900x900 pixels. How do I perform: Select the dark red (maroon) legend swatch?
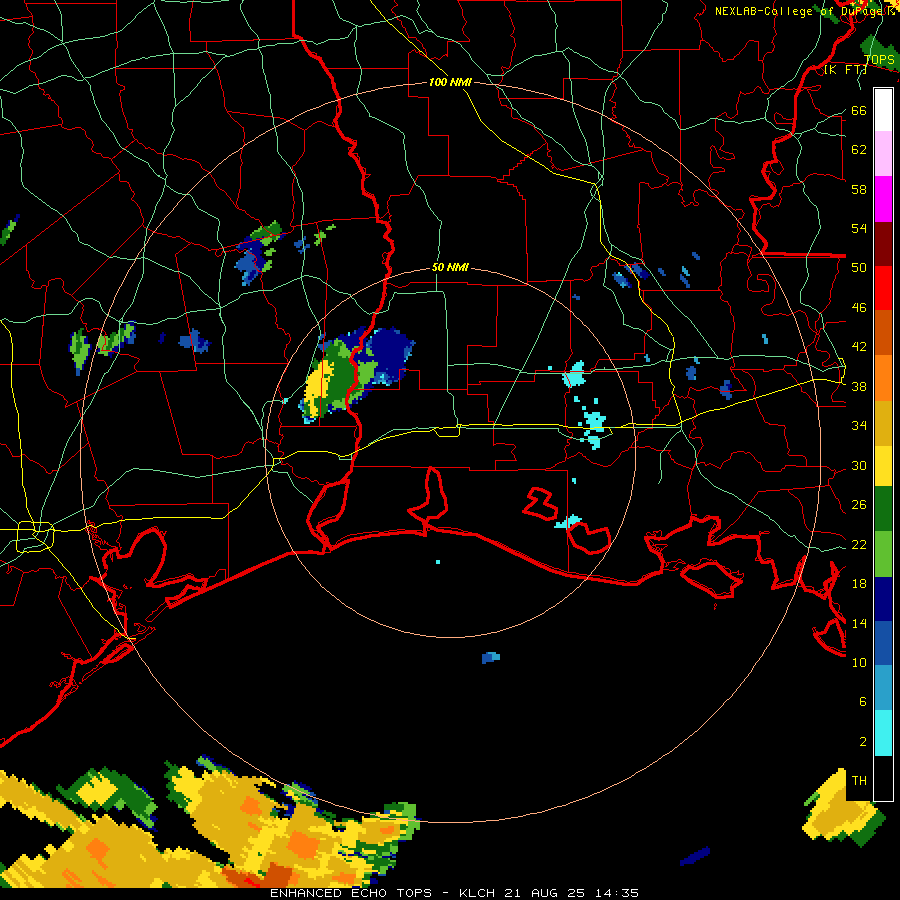point(883,244)
